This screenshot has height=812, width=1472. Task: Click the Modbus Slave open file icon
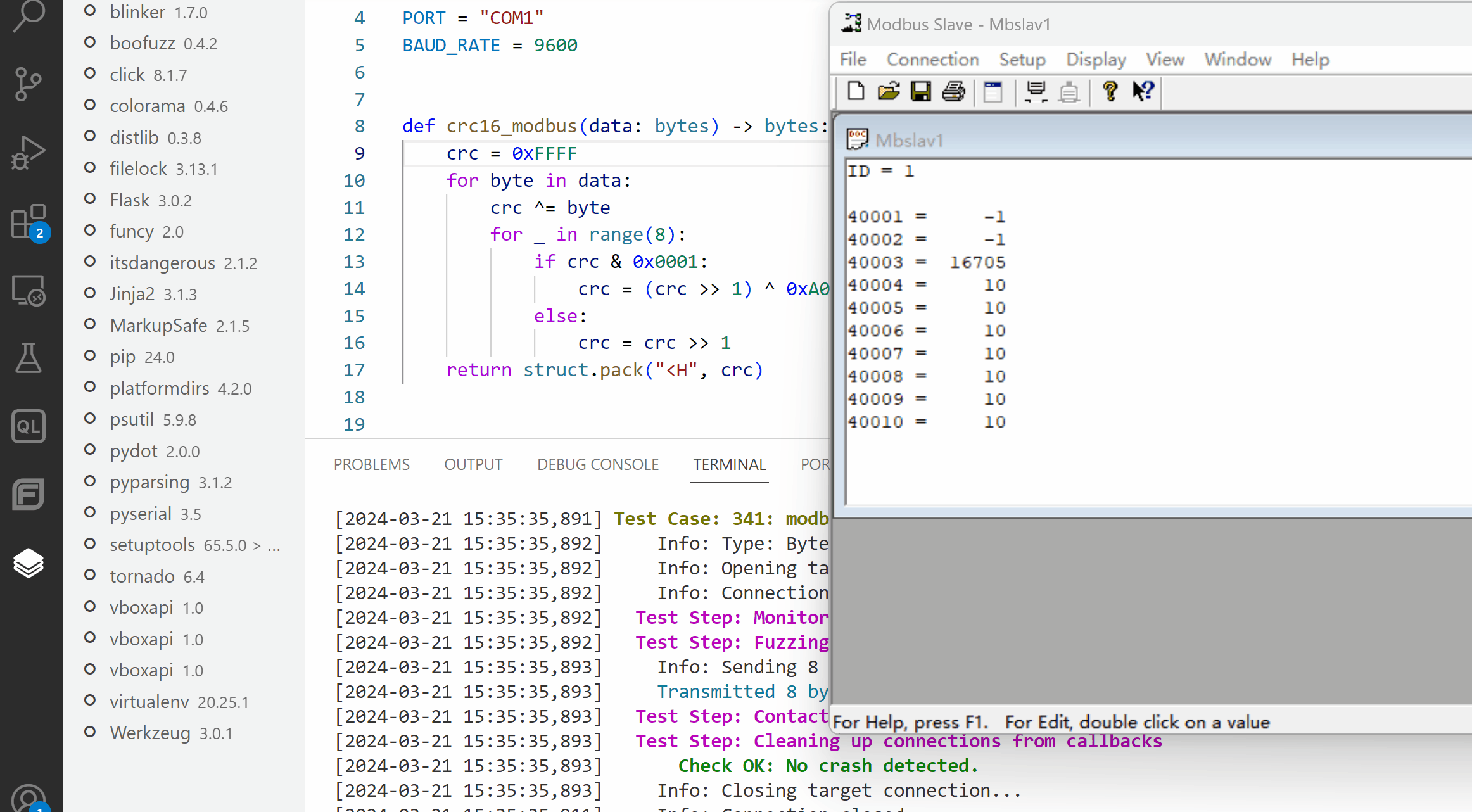(x=889, y=92)
